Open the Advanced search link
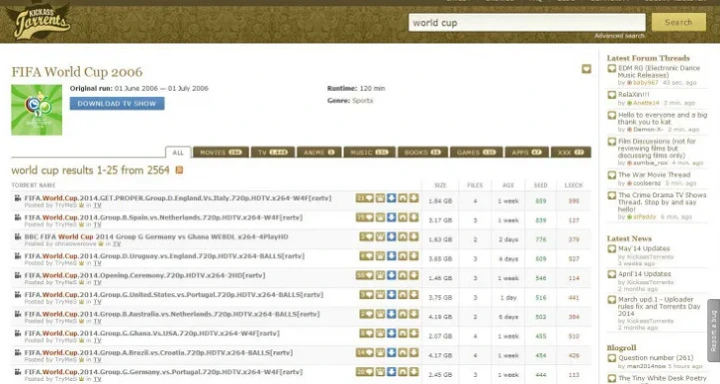The height and width of the screenshot is (384, 720). point(619,36)
